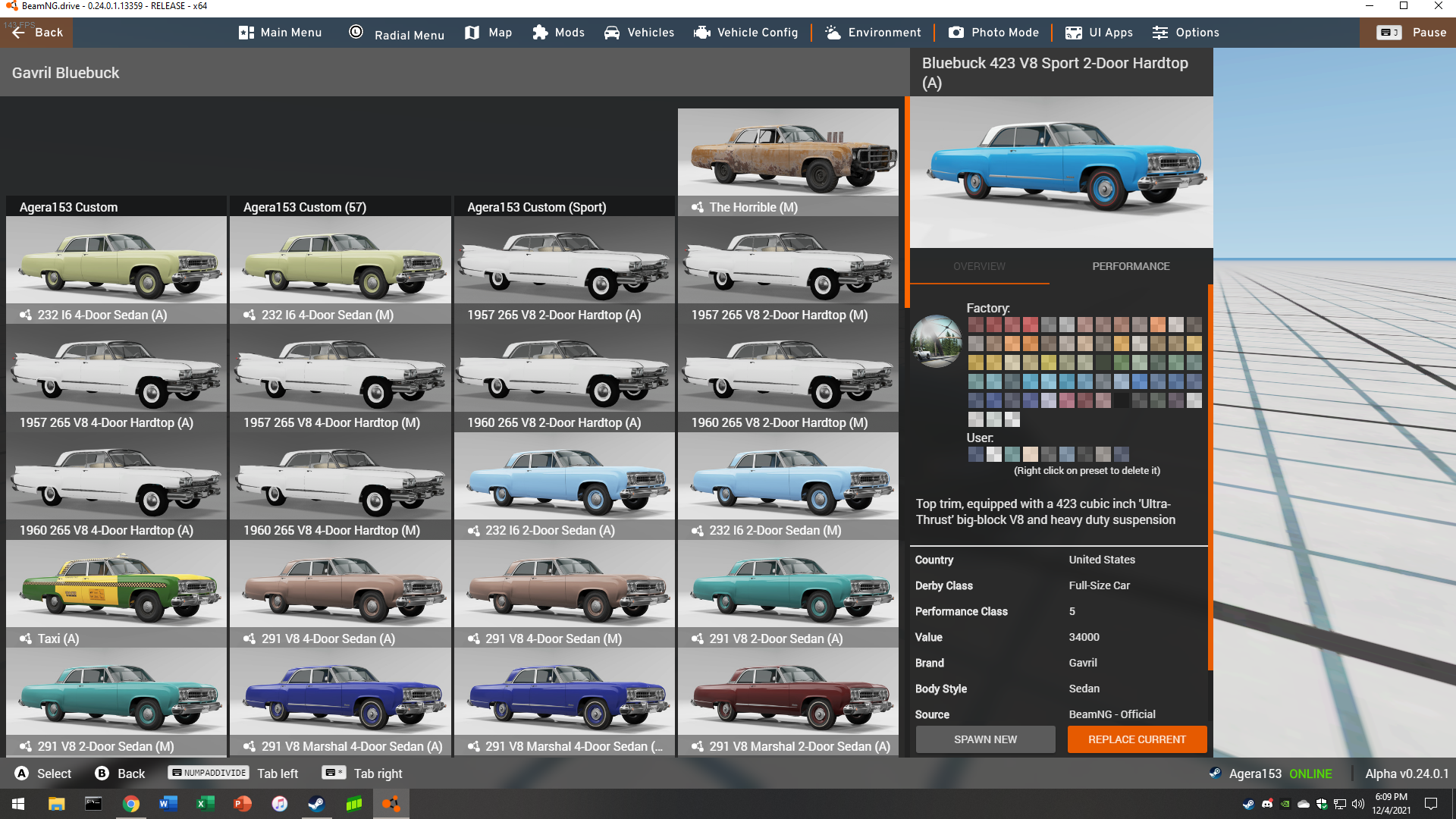The width and height of the screenshot is (1456, 819).
Task: Enter Photo Mode camera icon
Action: click(956, 33)
